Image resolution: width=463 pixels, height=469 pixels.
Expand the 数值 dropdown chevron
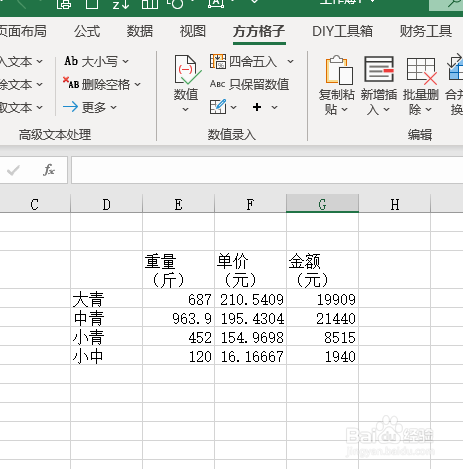click(x=186, y=109)
